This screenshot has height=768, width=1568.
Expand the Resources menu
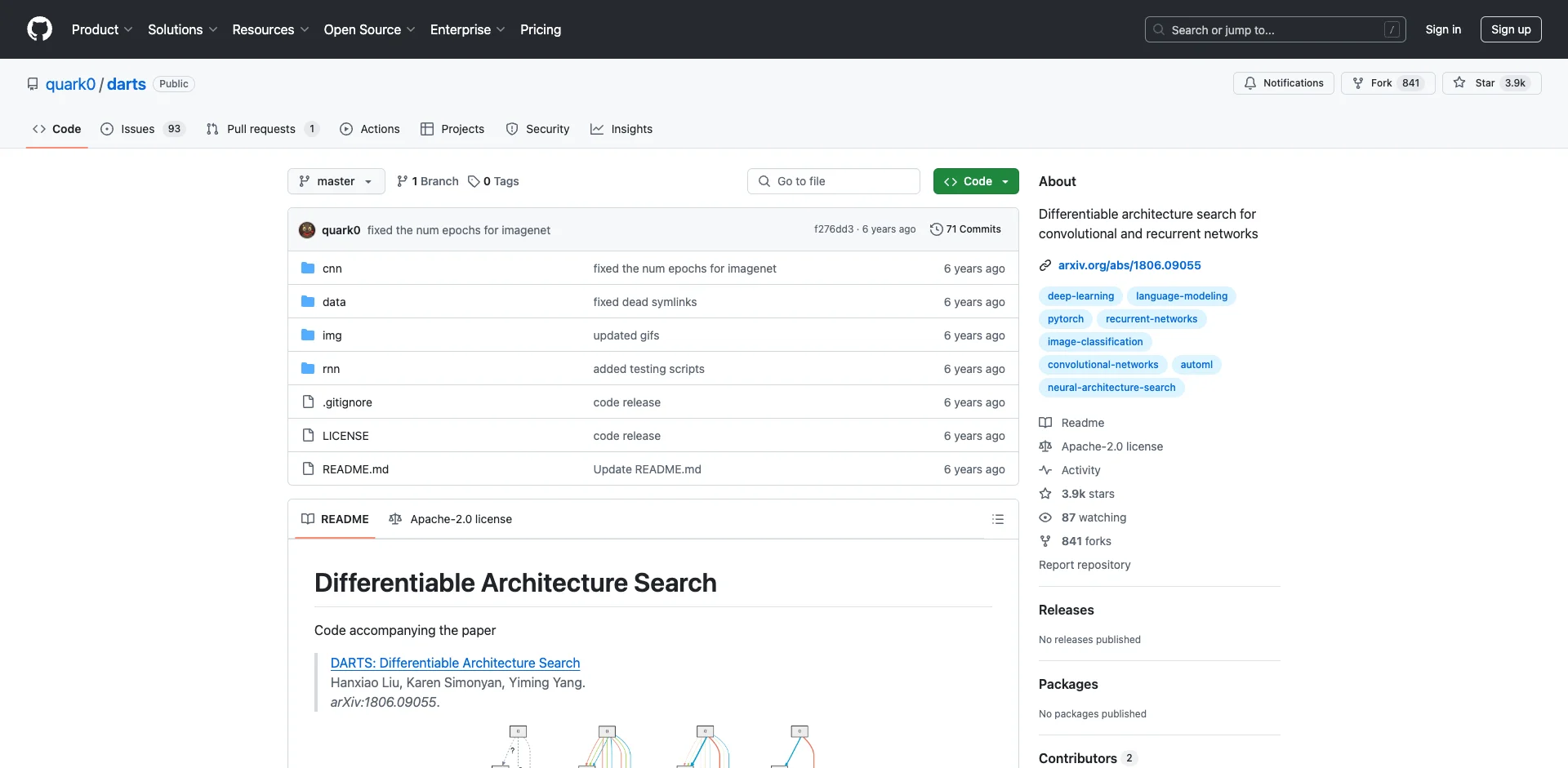(270, 29)
